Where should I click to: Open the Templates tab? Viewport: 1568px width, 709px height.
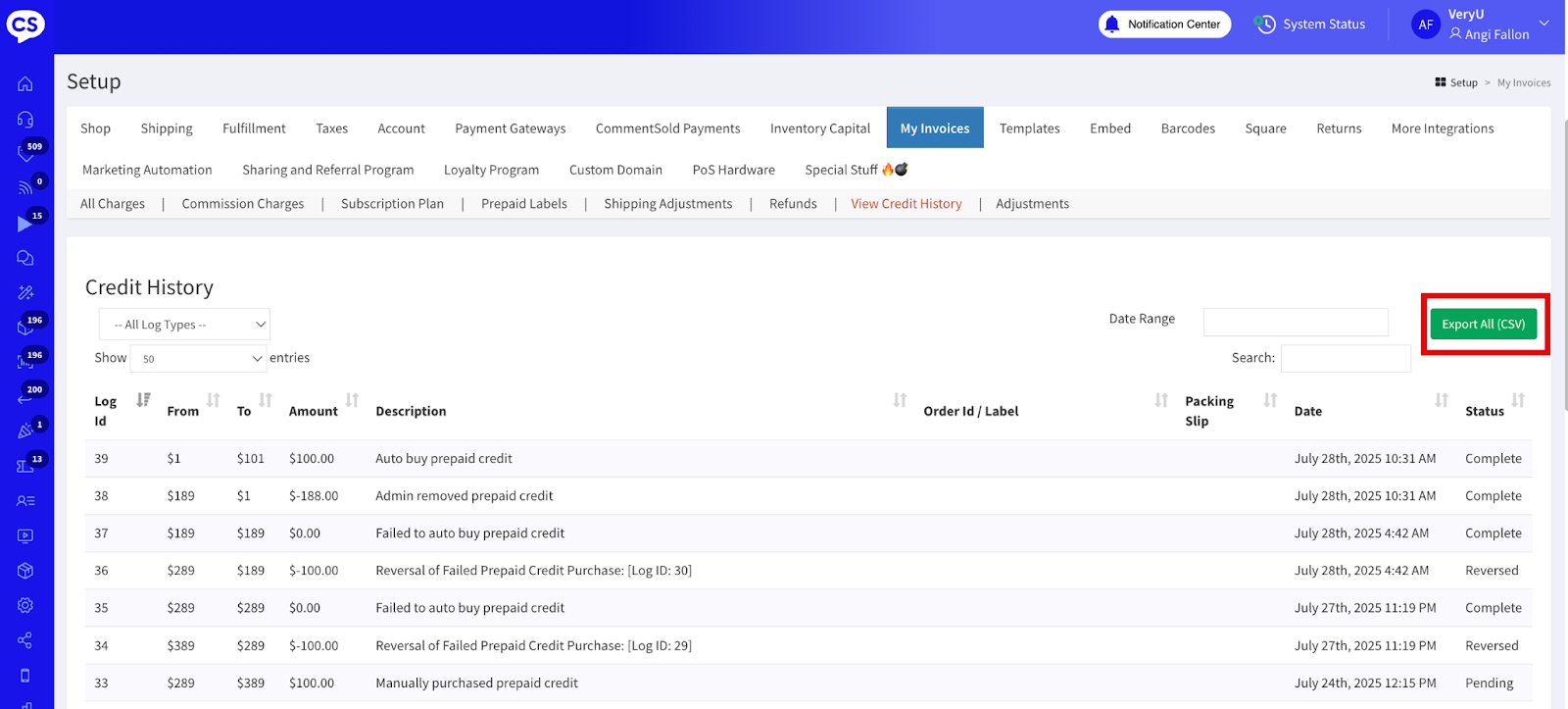point(1029,128)
